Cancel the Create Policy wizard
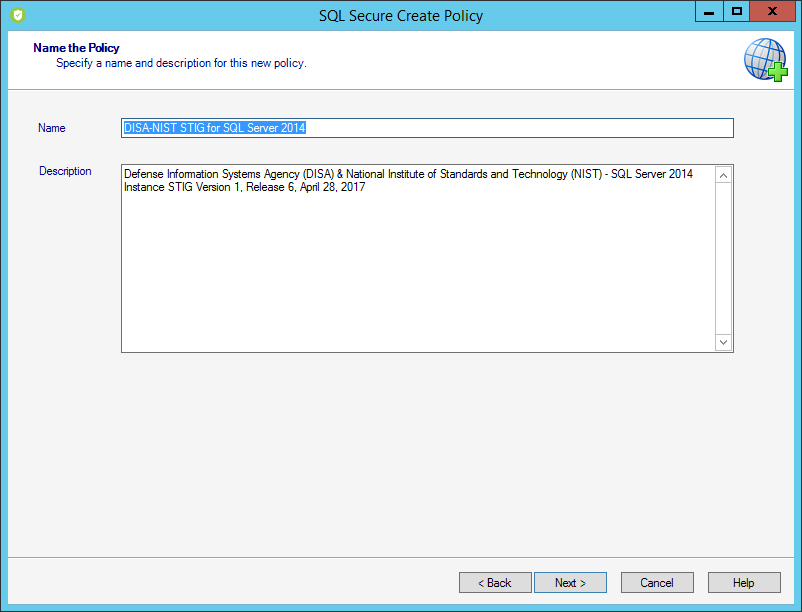Image resolution: width=802 pixels, height=612 pixels. click(x=657, y=582)
